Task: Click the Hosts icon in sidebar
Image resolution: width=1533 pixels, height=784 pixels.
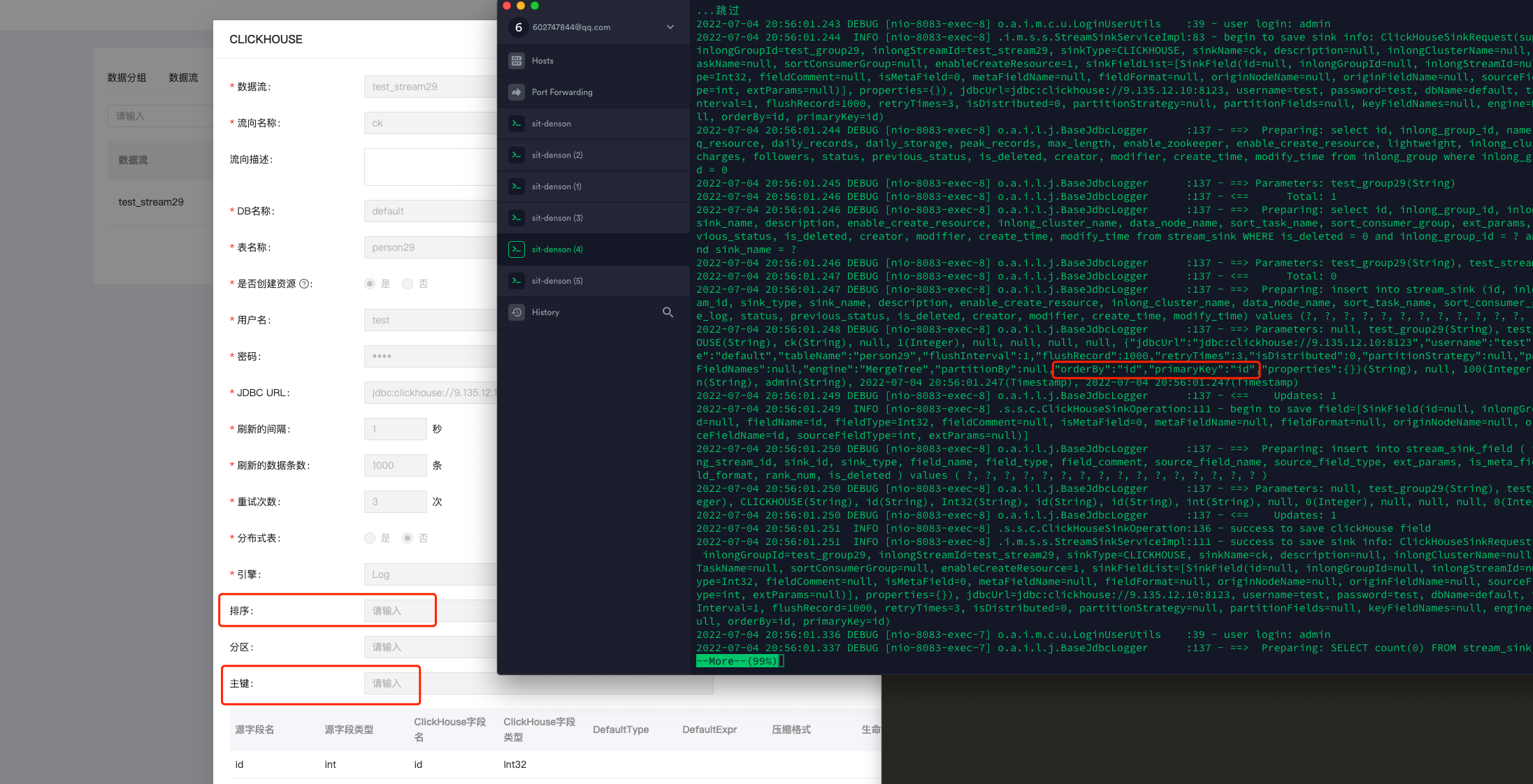Action: pos(516,61)
